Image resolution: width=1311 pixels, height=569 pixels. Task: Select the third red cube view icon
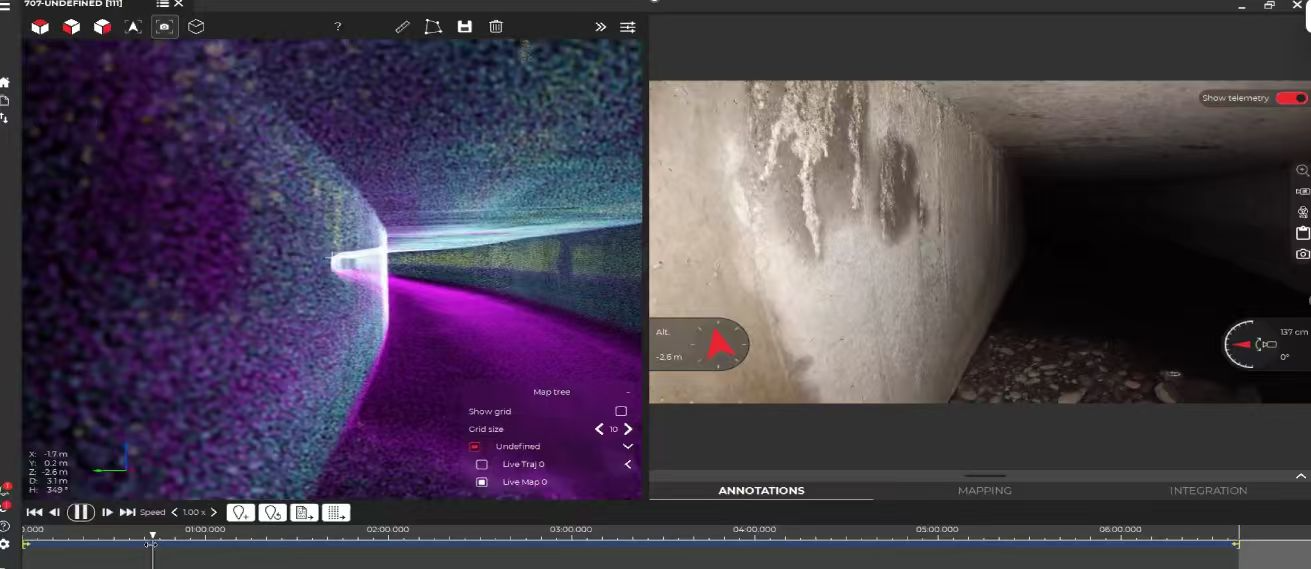click(x=102, y=27)
